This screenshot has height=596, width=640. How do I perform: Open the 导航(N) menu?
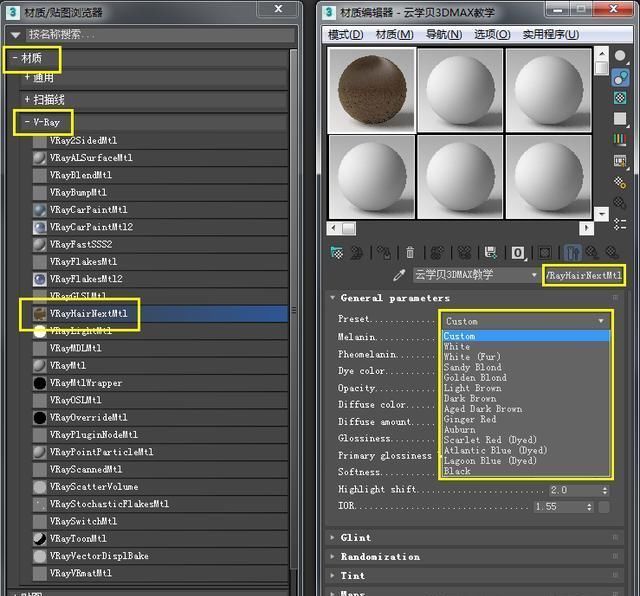click(444, 35)
